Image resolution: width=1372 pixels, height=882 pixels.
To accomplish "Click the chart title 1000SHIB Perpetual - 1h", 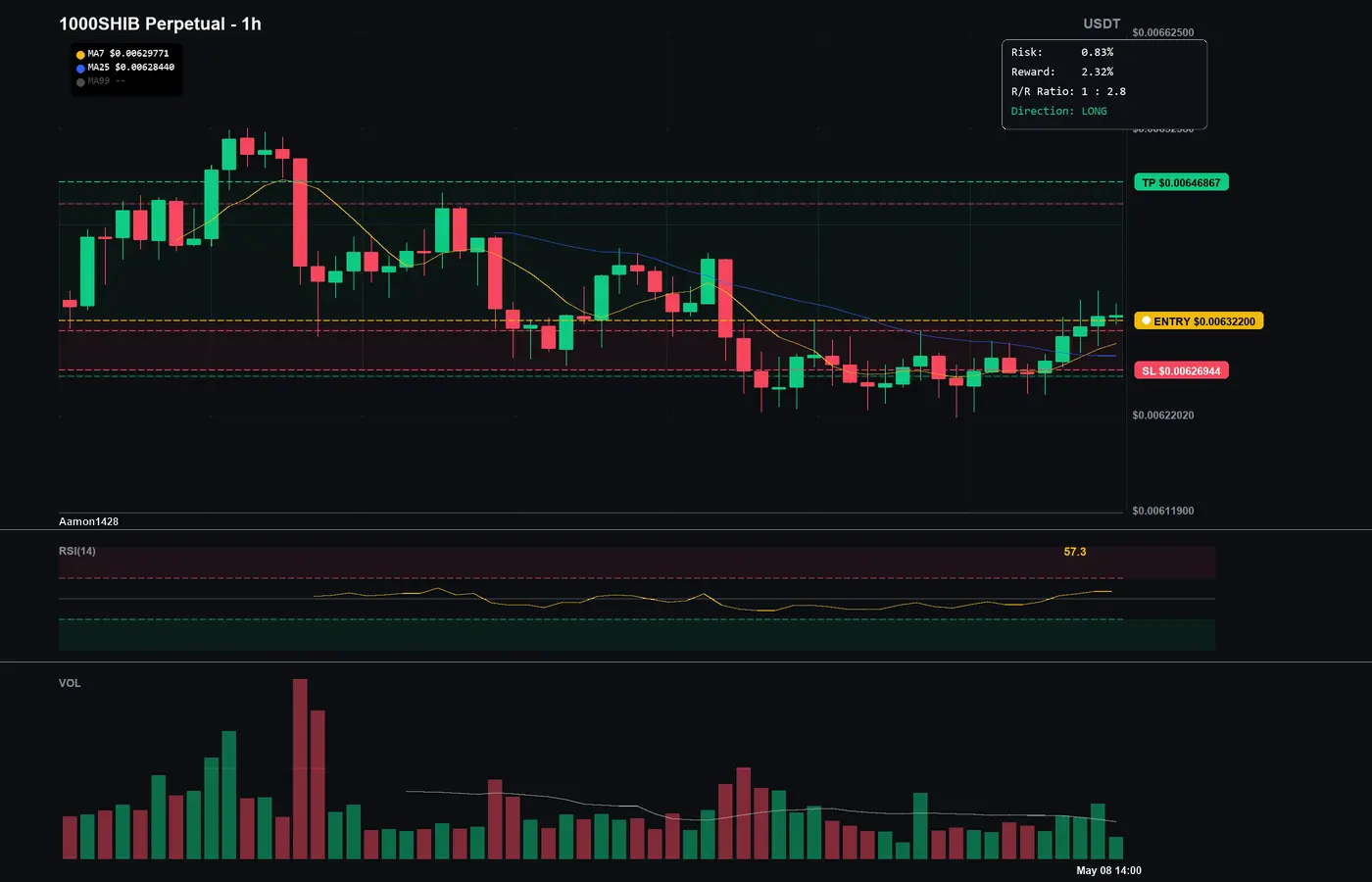I will pyautogui.click(x=160, y=24).
